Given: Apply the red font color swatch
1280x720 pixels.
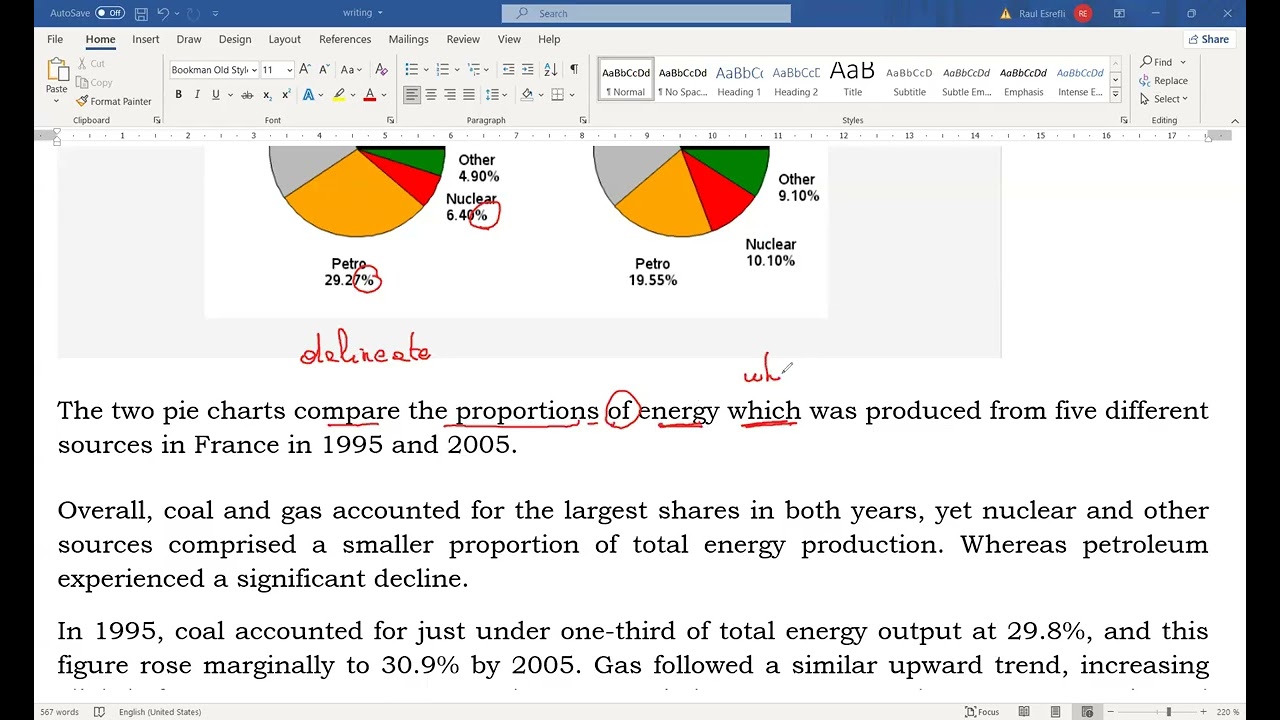Looking at the screenshot, I should tap(370, 94).
